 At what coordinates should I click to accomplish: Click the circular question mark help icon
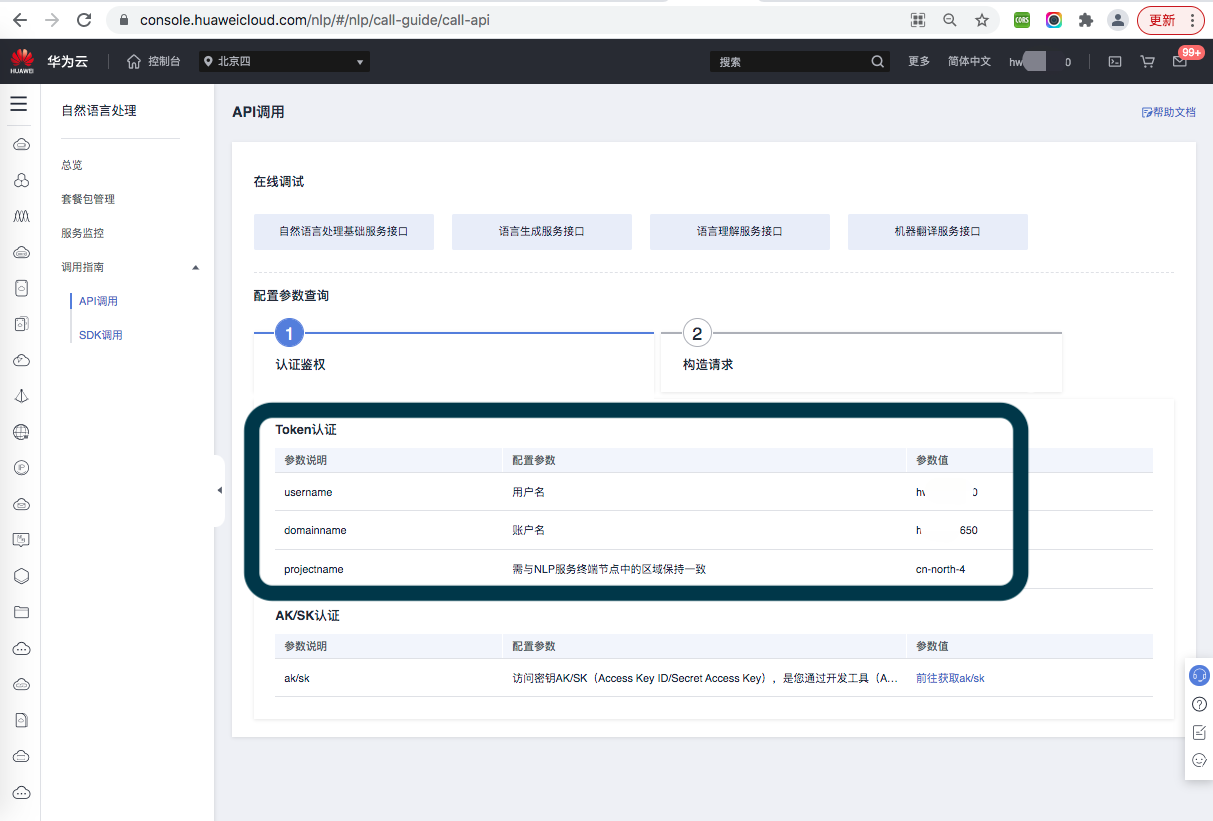click(1197, 703)
